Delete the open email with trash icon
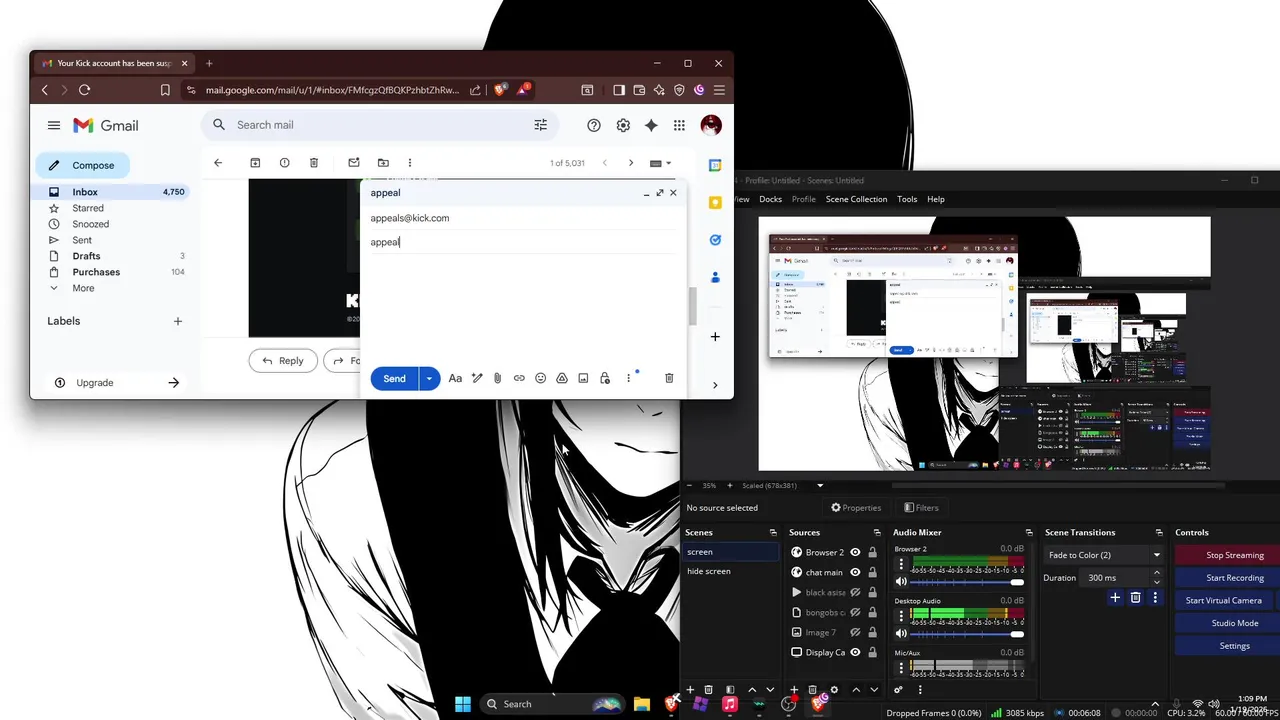Image resolution: width=1280 pixels, height=720 pixels. tap(314, 163)
